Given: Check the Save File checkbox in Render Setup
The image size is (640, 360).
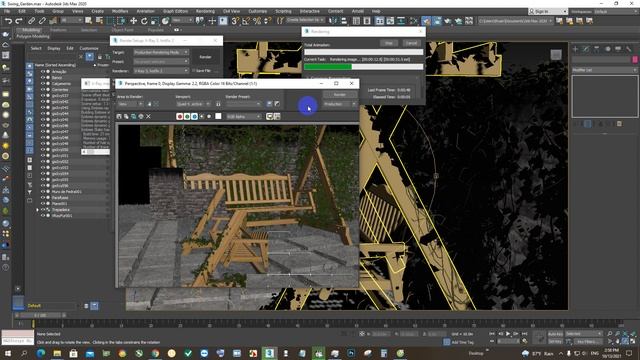Looking at the screenshot, I should point(193,71).
